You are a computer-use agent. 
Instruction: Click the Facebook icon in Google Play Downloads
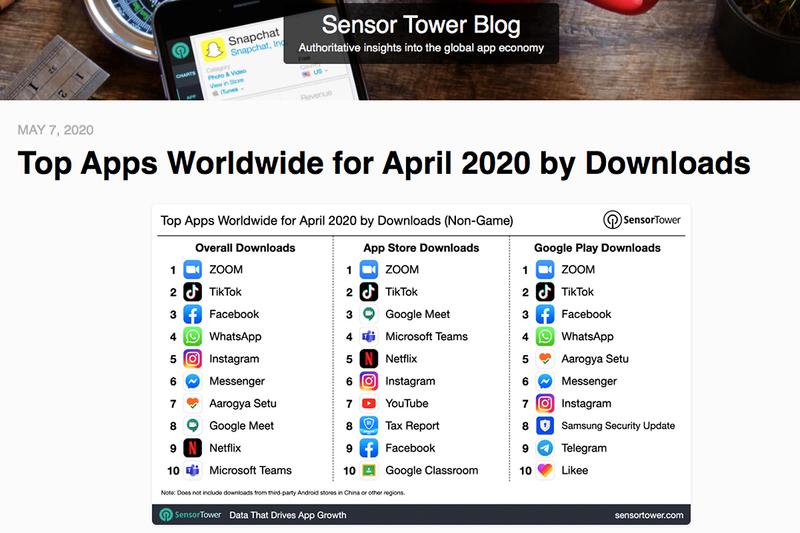coord(545,314)
